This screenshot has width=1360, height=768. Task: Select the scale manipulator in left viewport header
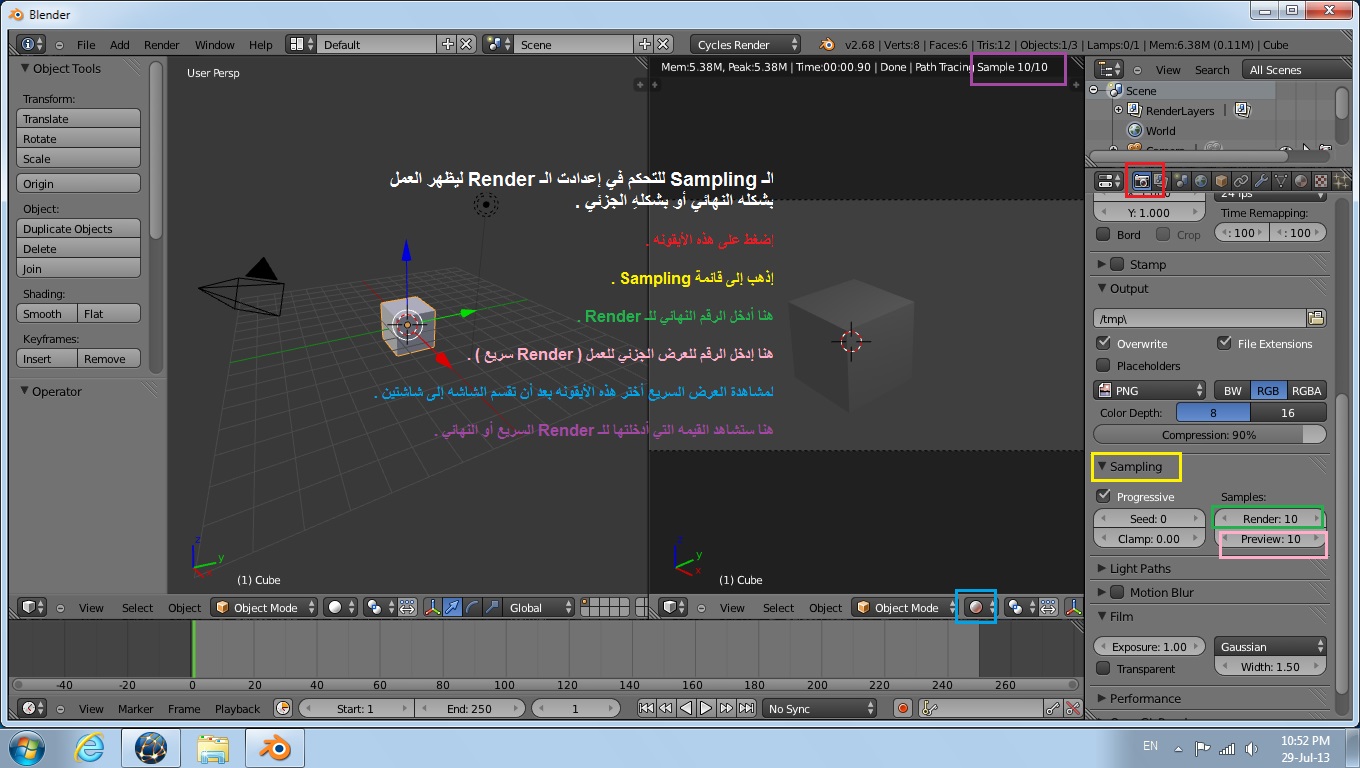click(492, 607)
